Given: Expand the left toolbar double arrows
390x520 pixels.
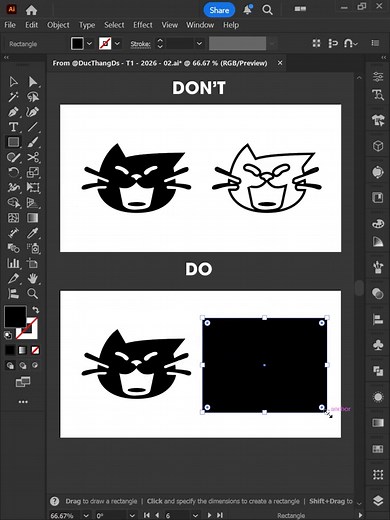Looking at the screenshot, I should pos(6,57).
